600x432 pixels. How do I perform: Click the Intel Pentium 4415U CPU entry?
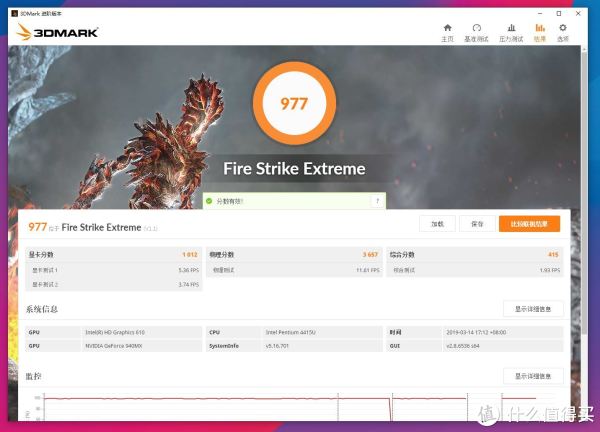coord(290,332)
